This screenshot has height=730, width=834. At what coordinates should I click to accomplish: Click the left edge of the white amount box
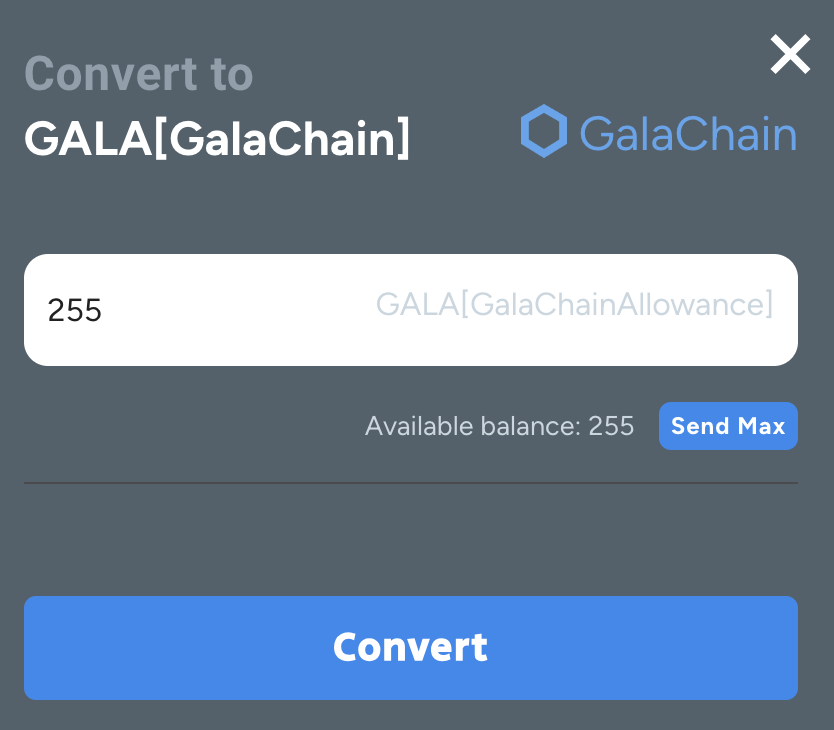32,310
